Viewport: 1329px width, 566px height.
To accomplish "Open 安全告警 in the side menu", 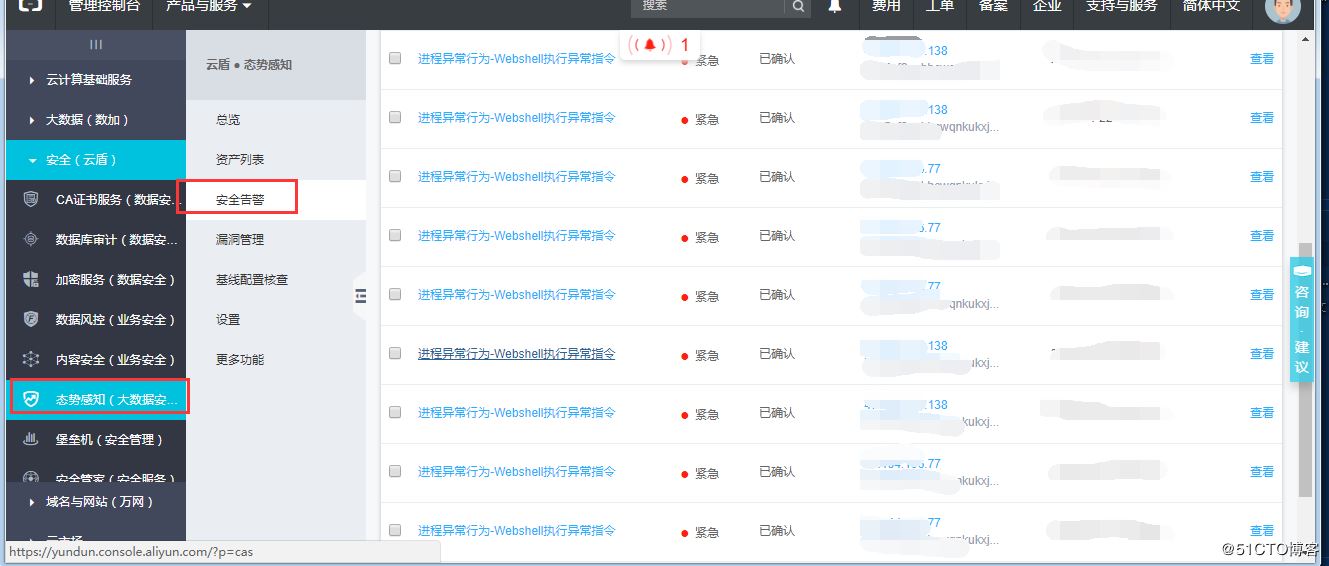I will 240,199.
